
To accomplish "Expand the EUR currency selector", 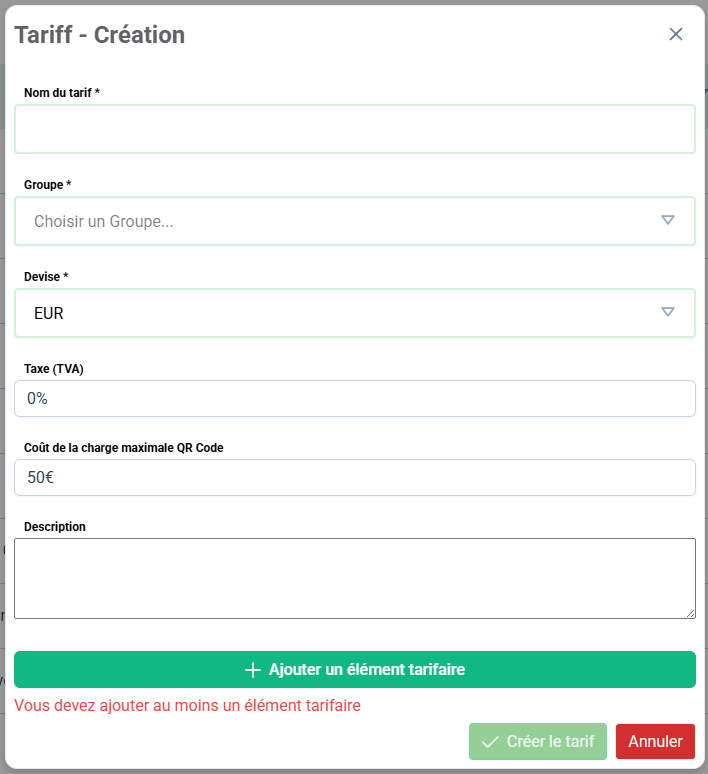I will (340, 313).
